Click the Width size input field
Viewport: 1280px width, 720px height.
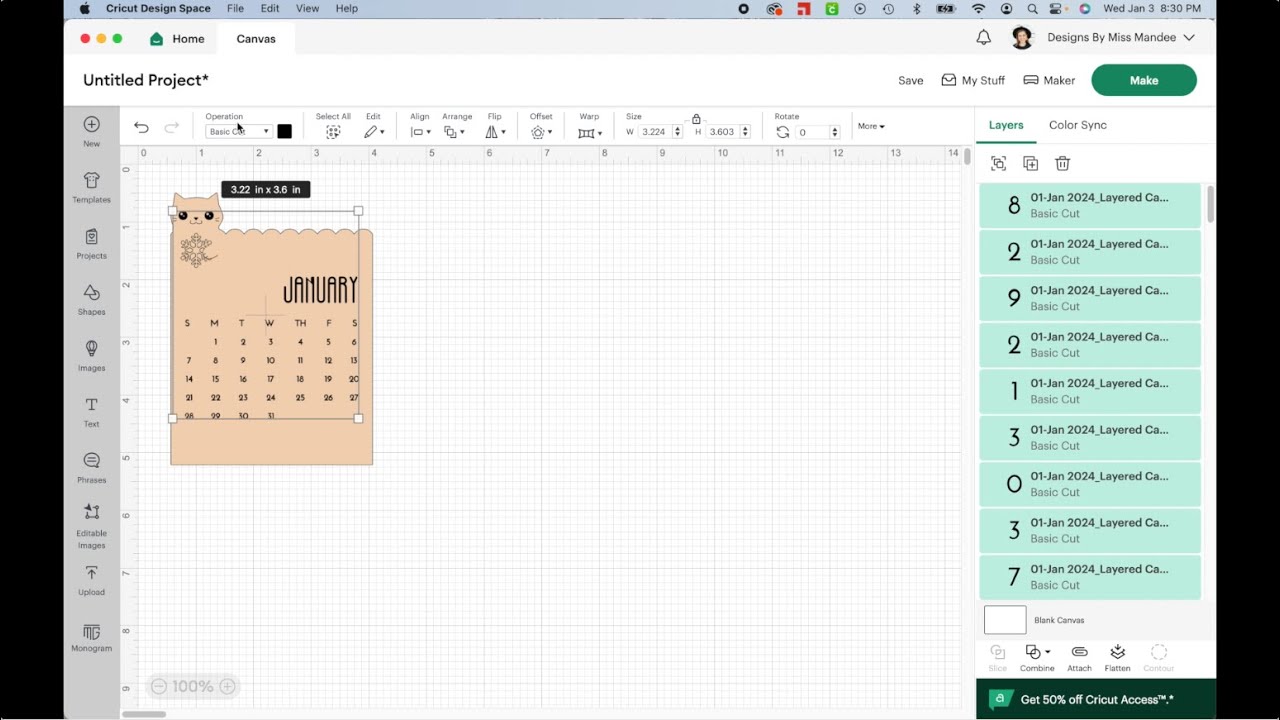click(x=655, y=132)
